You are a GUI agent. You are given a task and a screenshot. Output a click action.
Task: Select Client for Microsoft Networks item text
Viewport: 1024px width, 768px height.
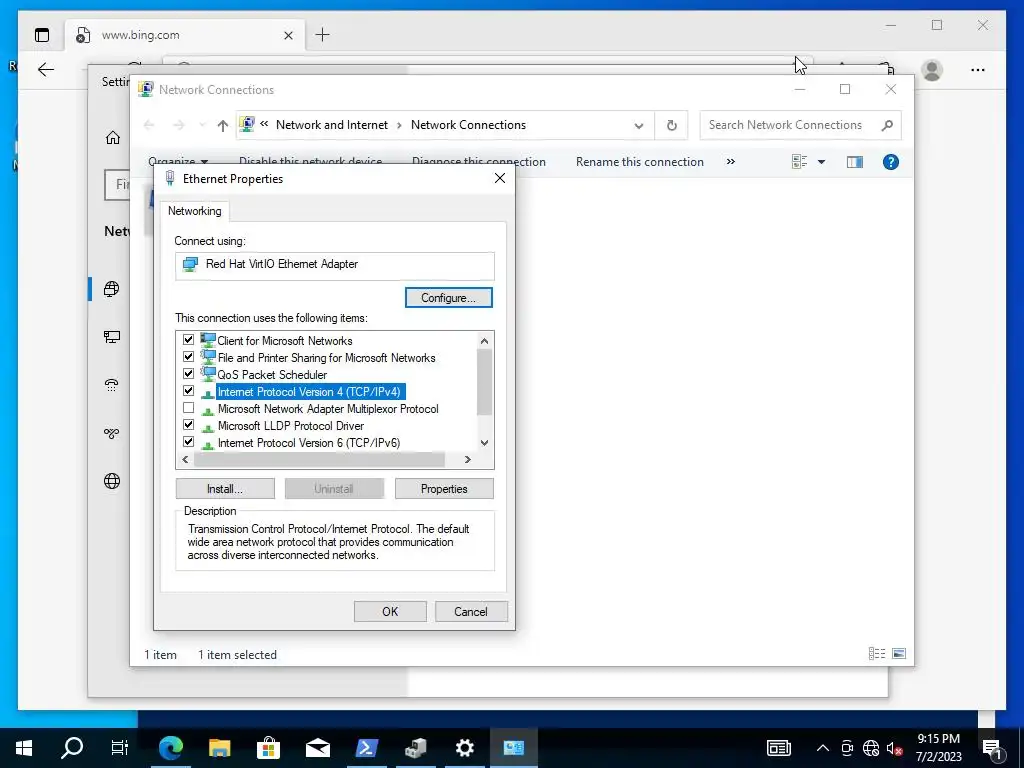[x=285, y=341]
